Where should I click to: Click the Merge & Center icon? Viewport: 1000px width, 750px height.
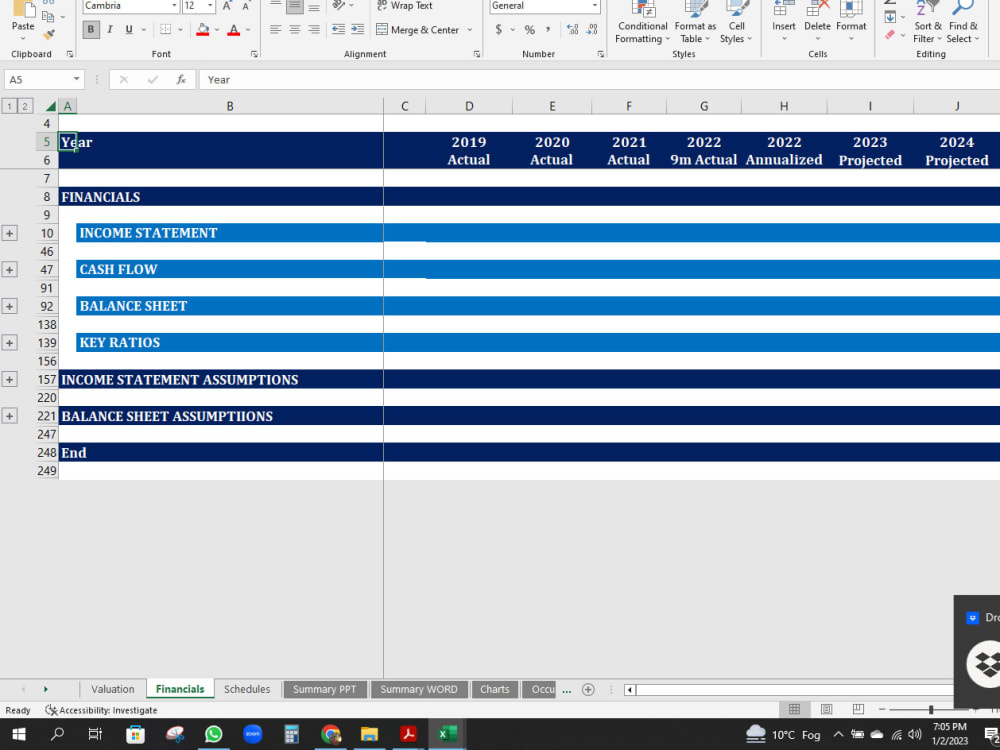(x=382, y=29)
